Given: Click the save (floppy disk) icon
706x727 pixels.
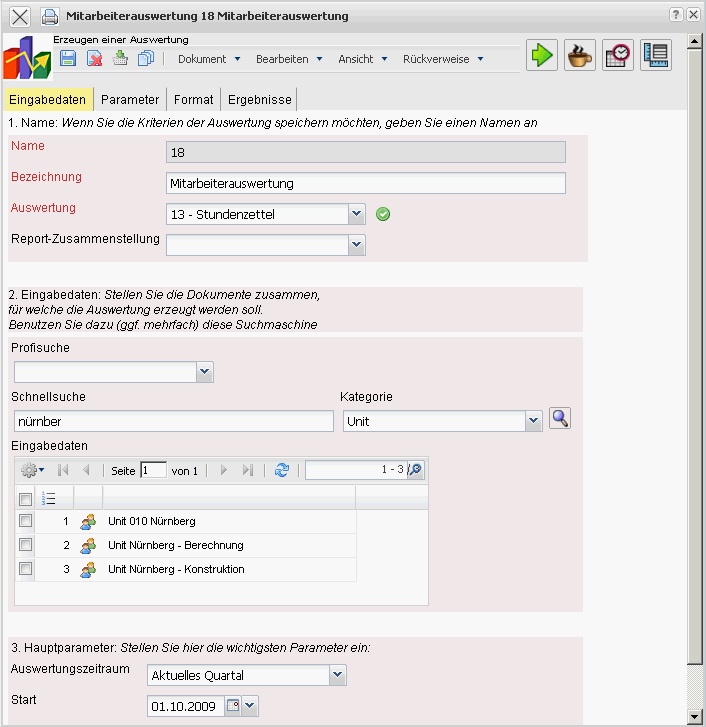Looking at the screenshot, I should coord(69,58).
